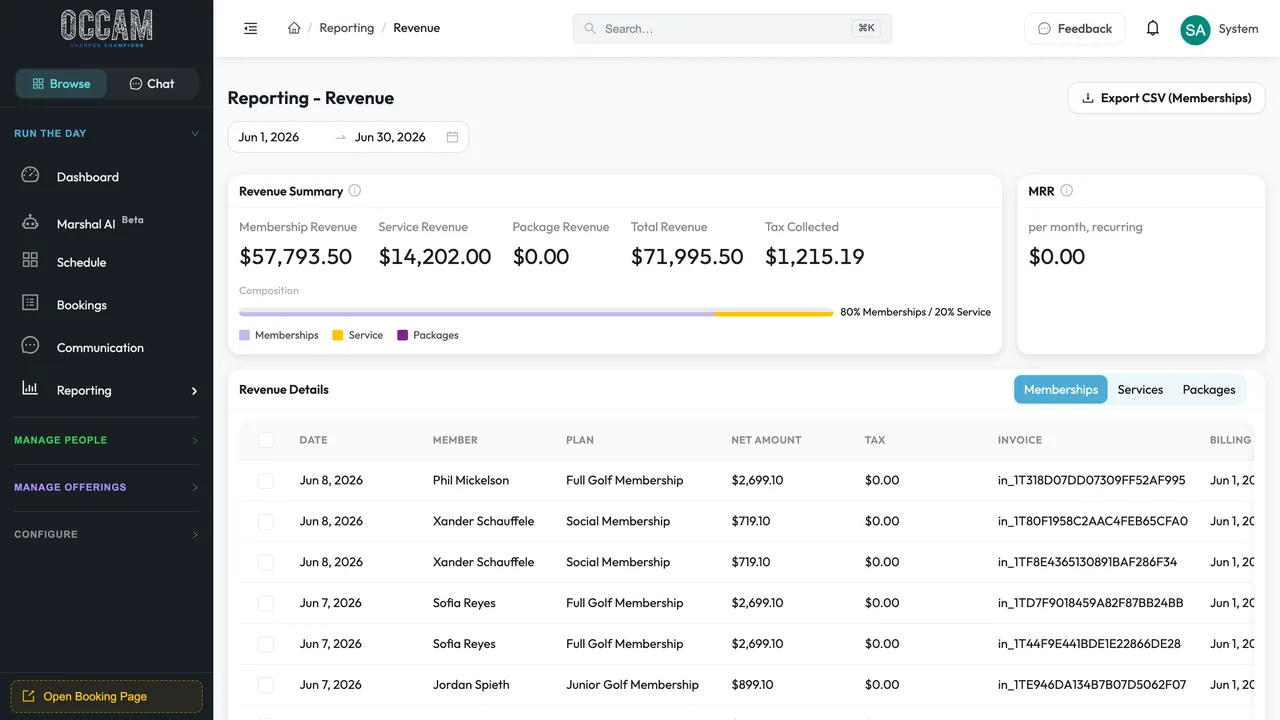1280x720 pixels.
Task: Click the MEMBER column header
Action: (x=455, y=440)
